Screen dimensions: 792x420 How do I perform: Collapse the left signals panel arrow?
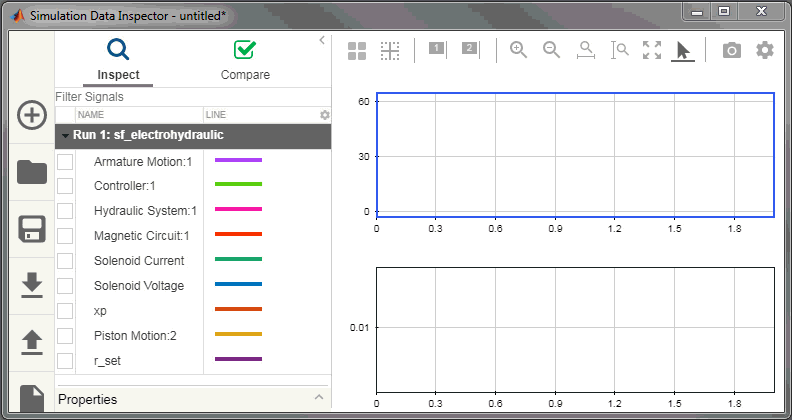(x=322, y=40)
